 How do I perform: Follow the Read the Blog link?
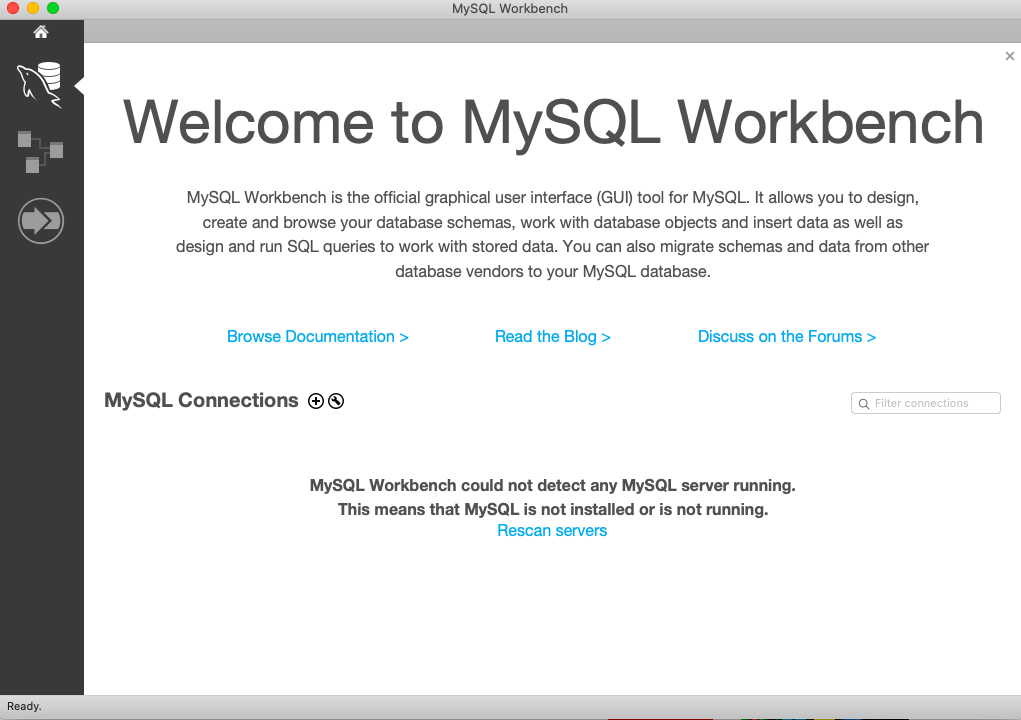pyautogui.click(x=552, y=337)
